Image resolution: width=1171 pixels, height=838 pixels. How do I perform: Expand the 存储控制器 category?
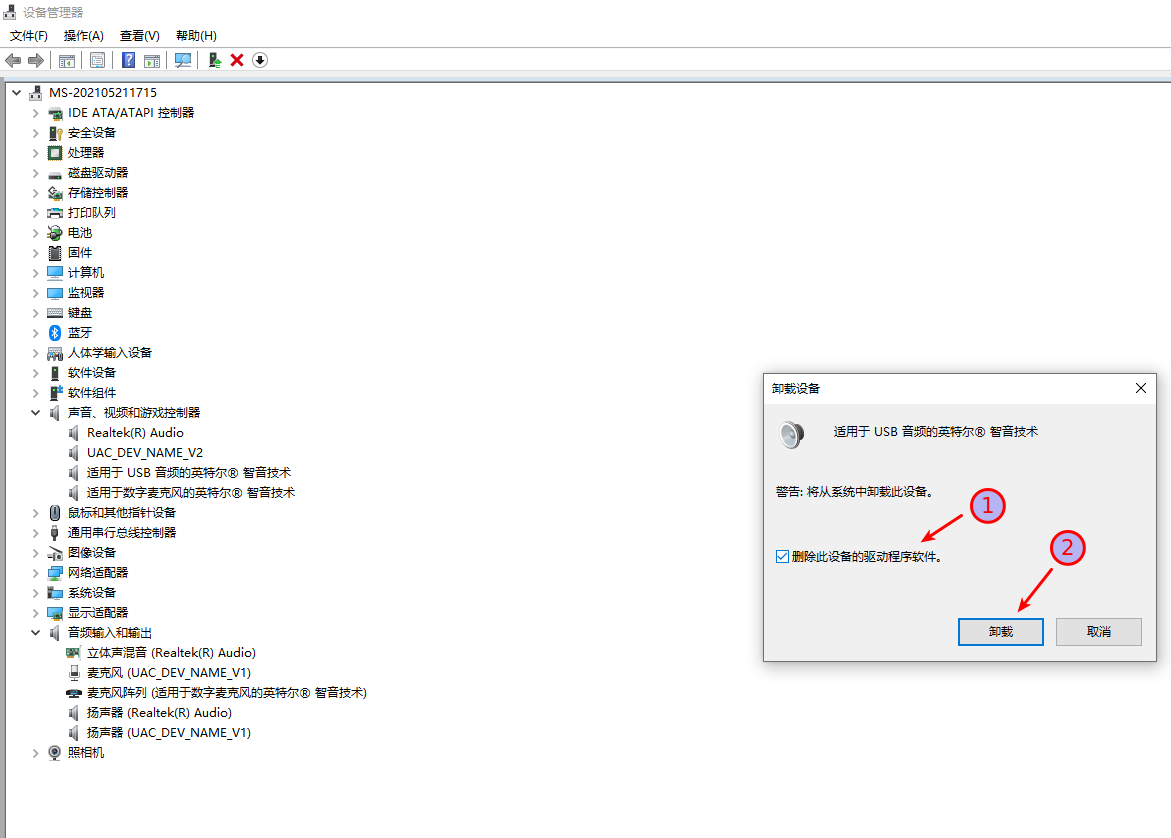pos(35,193)
